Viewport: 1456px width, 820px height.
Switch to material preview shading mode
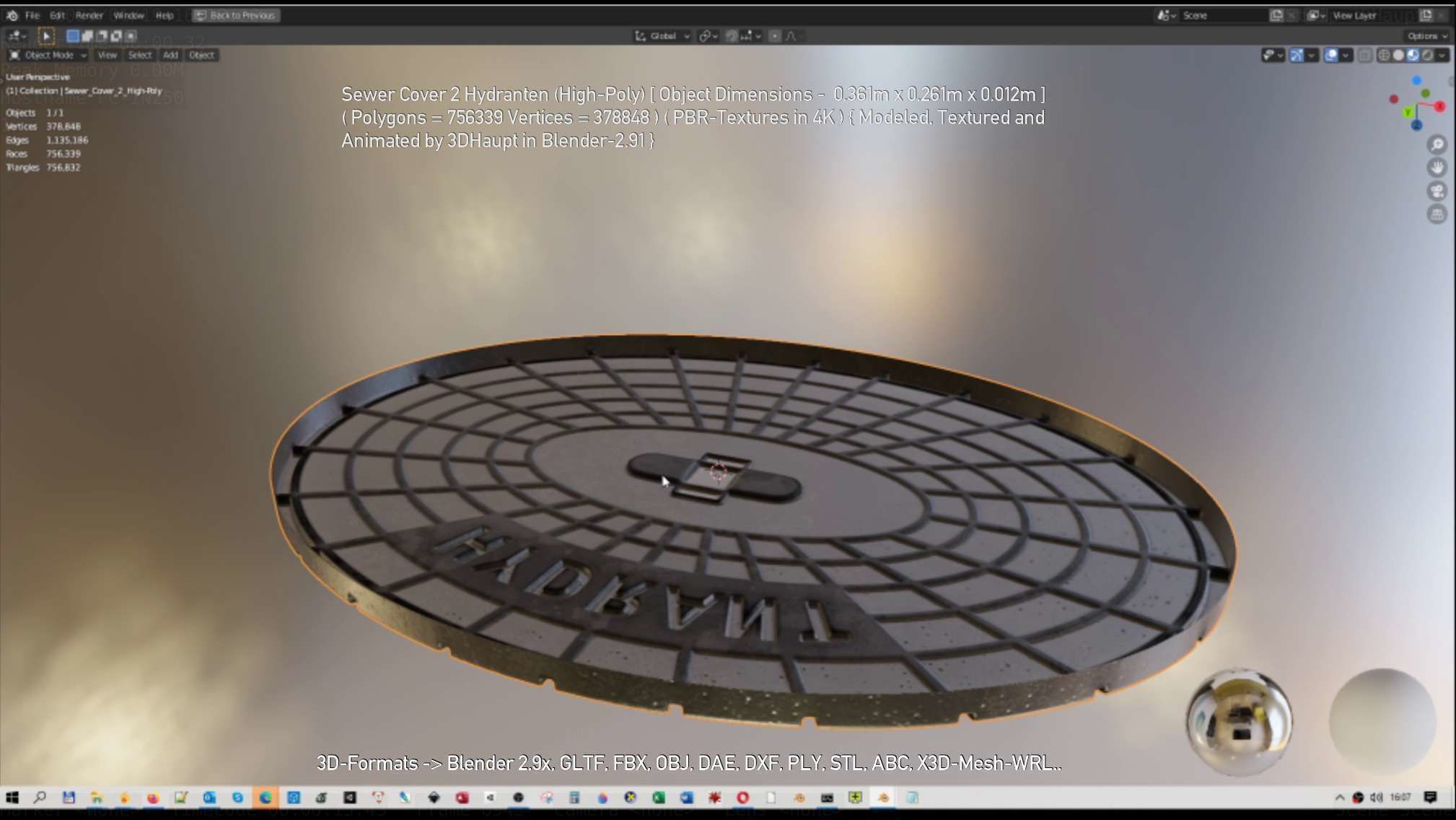point(1413,55)
